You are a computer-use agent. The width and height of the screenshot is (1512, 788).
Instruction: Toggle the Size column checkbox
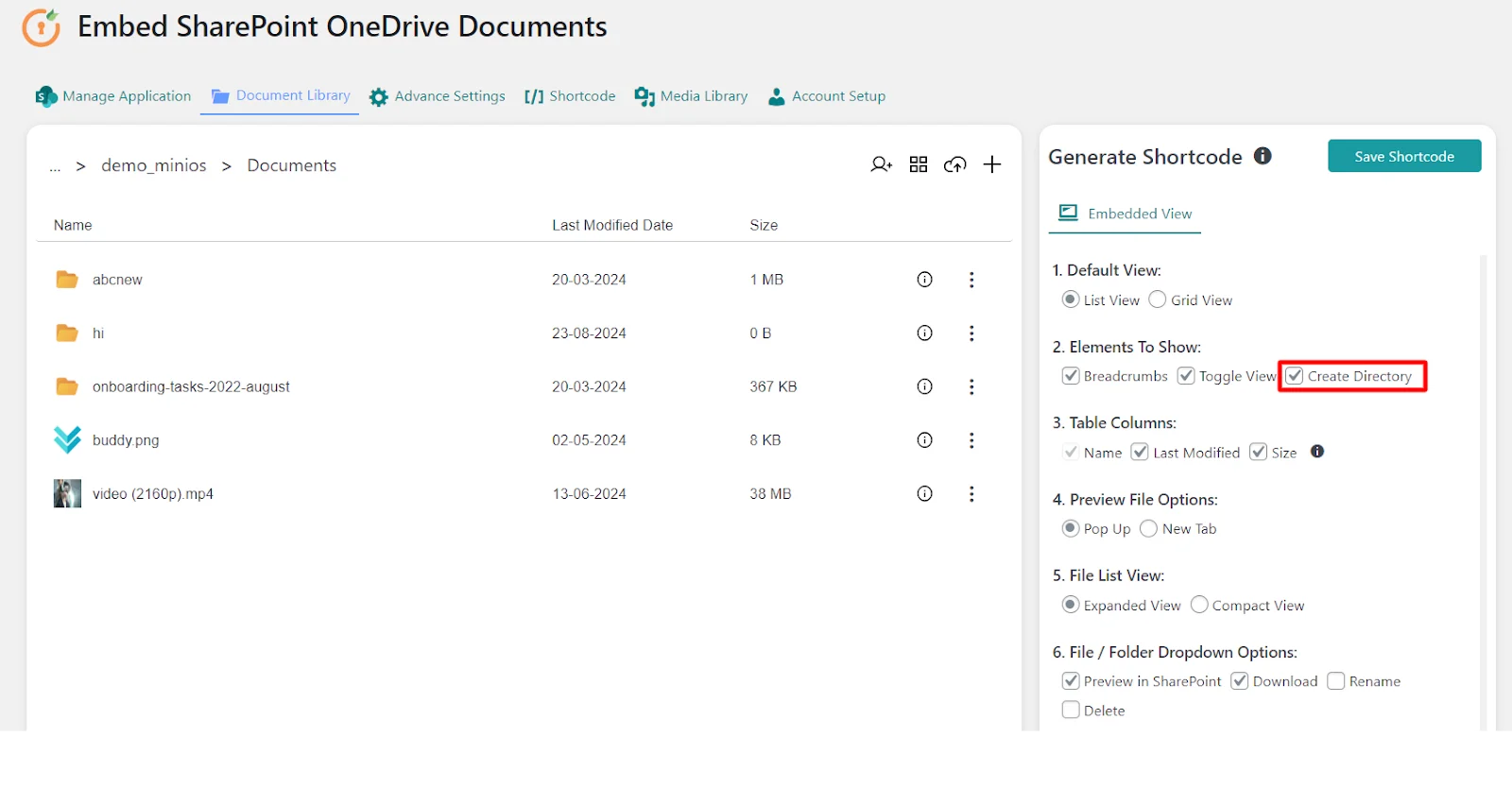1259,452
